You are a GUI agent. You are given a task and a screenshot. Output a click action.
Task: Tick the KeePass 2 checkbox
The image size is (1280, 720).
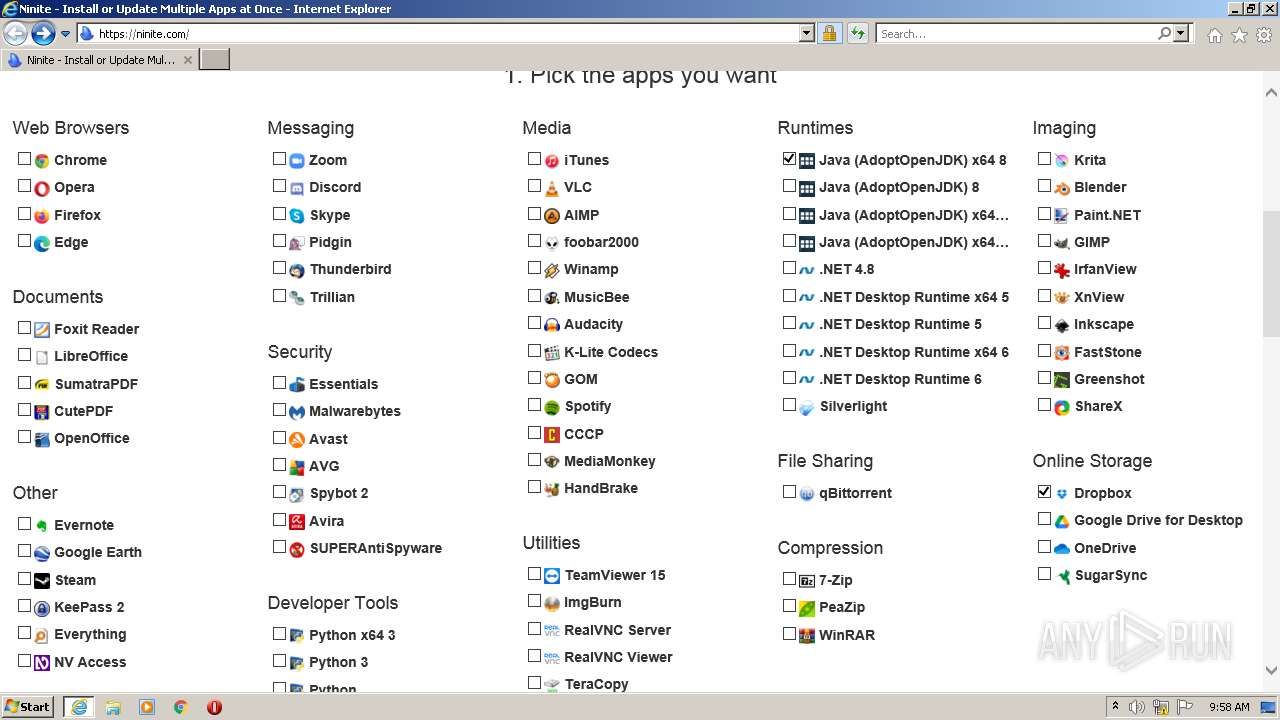tap(24, 605)
